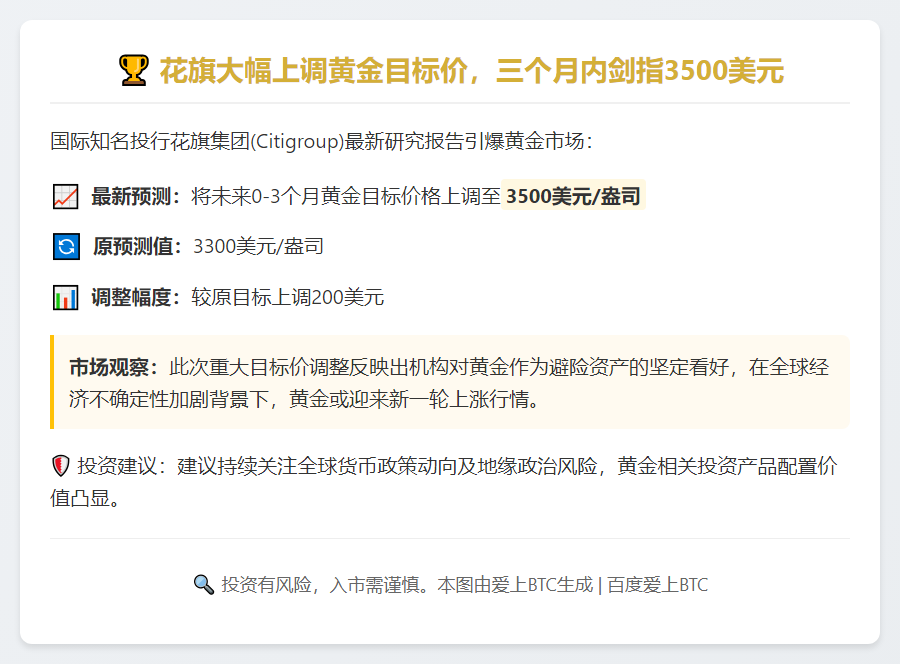The width and height of the screenshot is (900, 664).
Task: Click the footer text 百度爱上BTC
Action: coord(657,585)
